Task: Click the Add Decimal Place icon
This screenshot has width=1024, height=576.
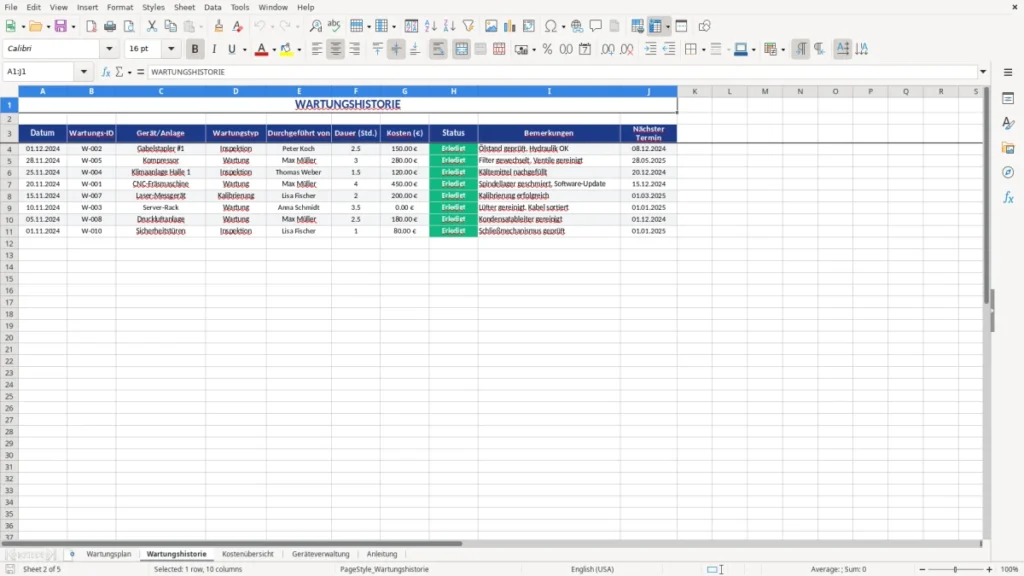Action: [607, 49]
